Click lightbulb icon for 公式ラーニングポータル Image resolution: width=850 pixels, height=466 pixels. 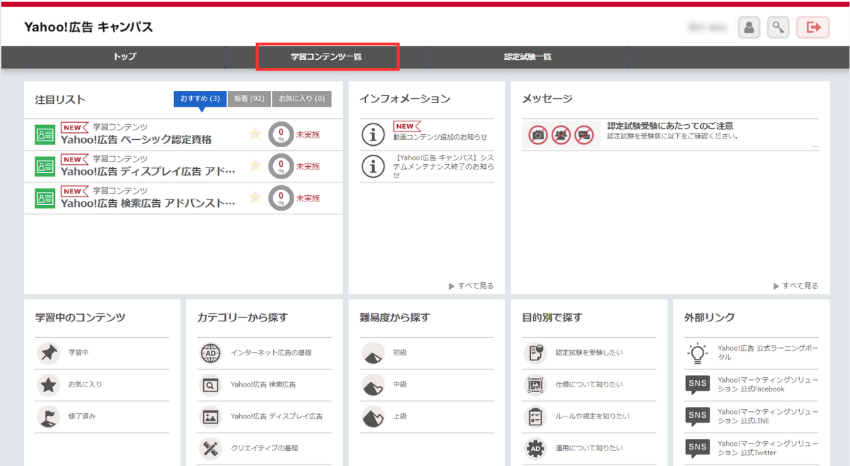697,353
